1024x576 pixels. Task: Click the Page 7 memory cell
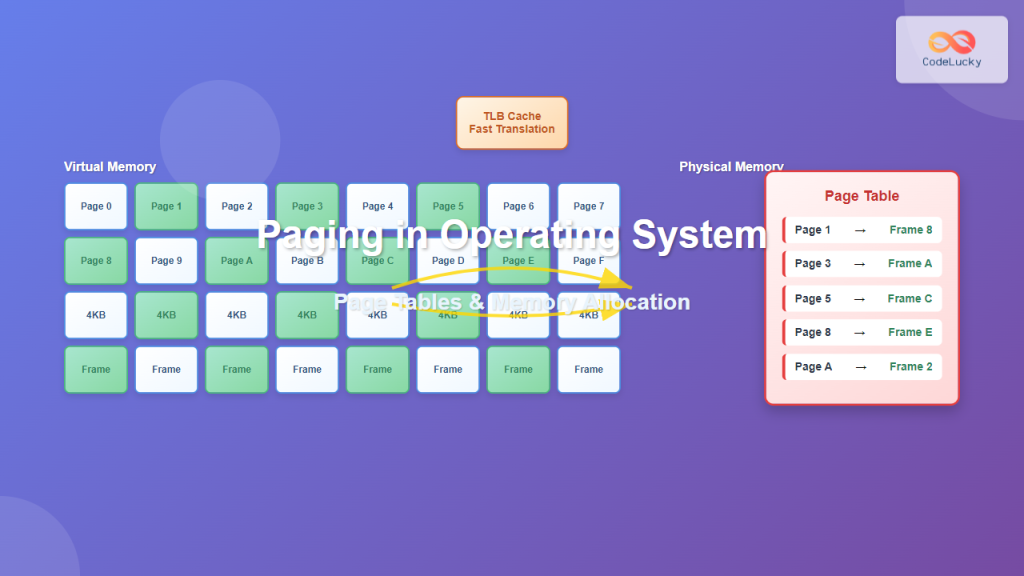tap(588, 206)
